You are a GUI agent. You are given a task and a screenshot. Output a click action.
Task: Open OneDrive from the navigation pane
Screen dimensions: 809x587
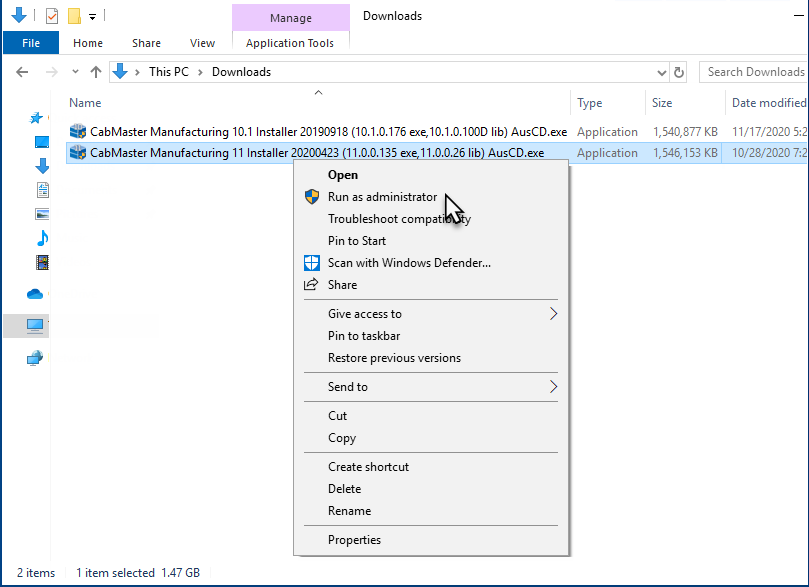(35, 293)
